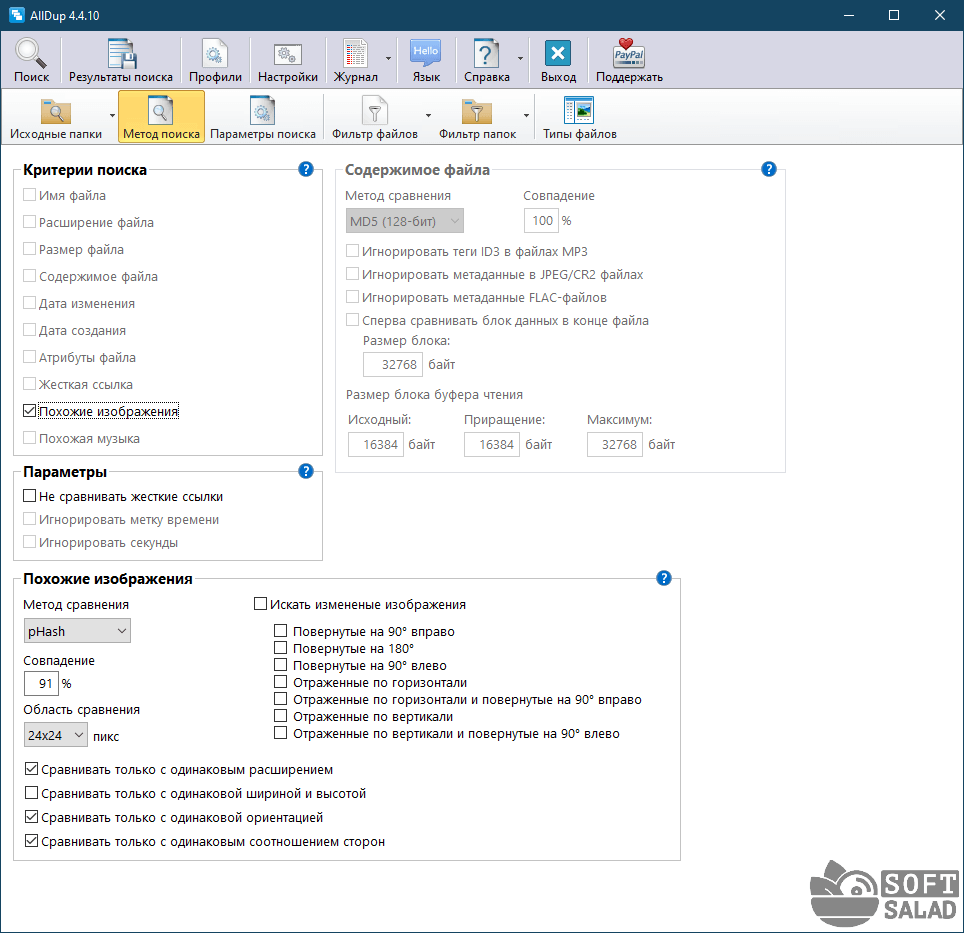This screenshot has width=964, height=933.
Task: Enable Искать измененые изображения checkbox
Action: (x=261, y=604)
